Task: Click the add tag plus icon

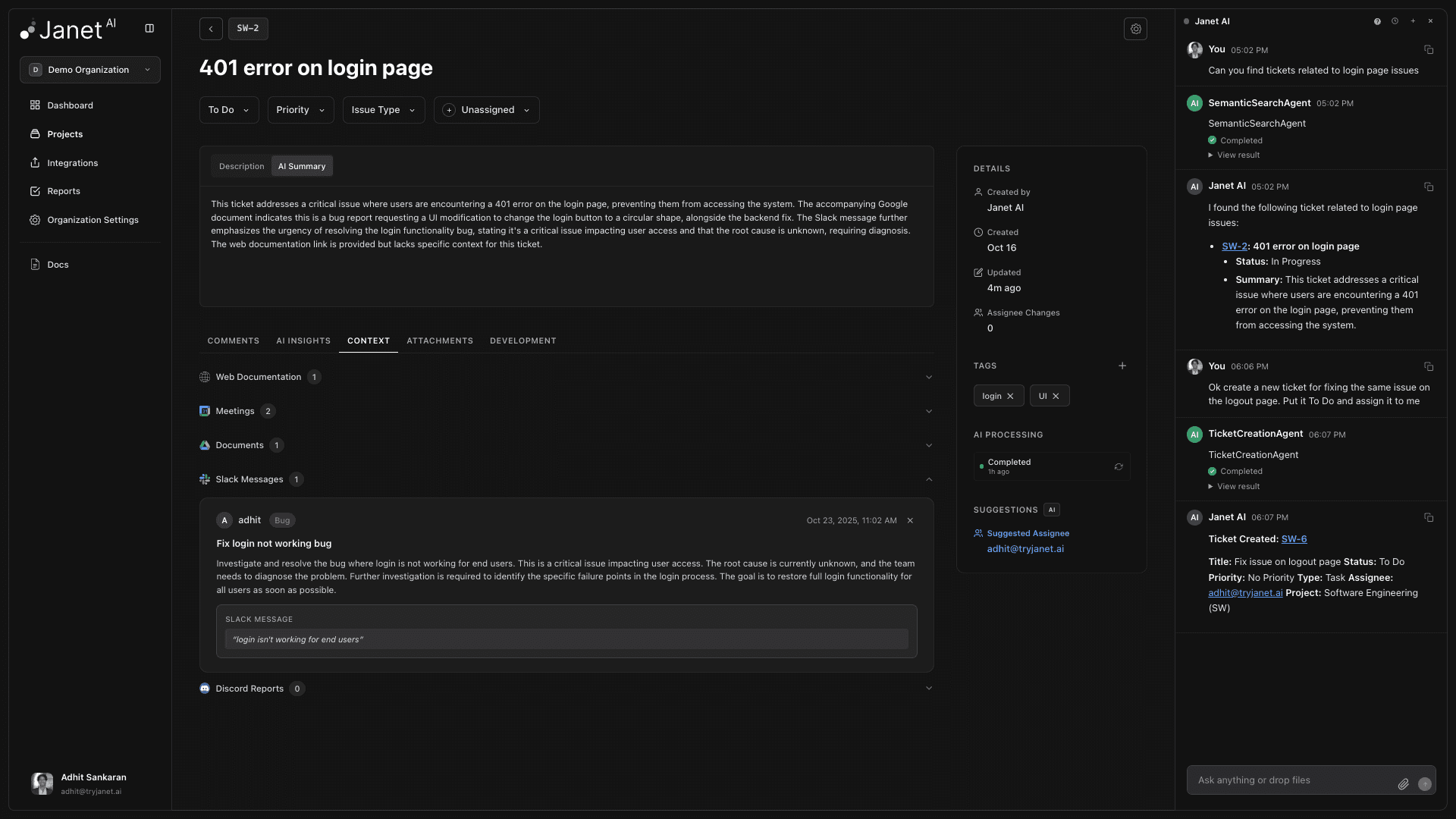Action: tap(1122, 366)
